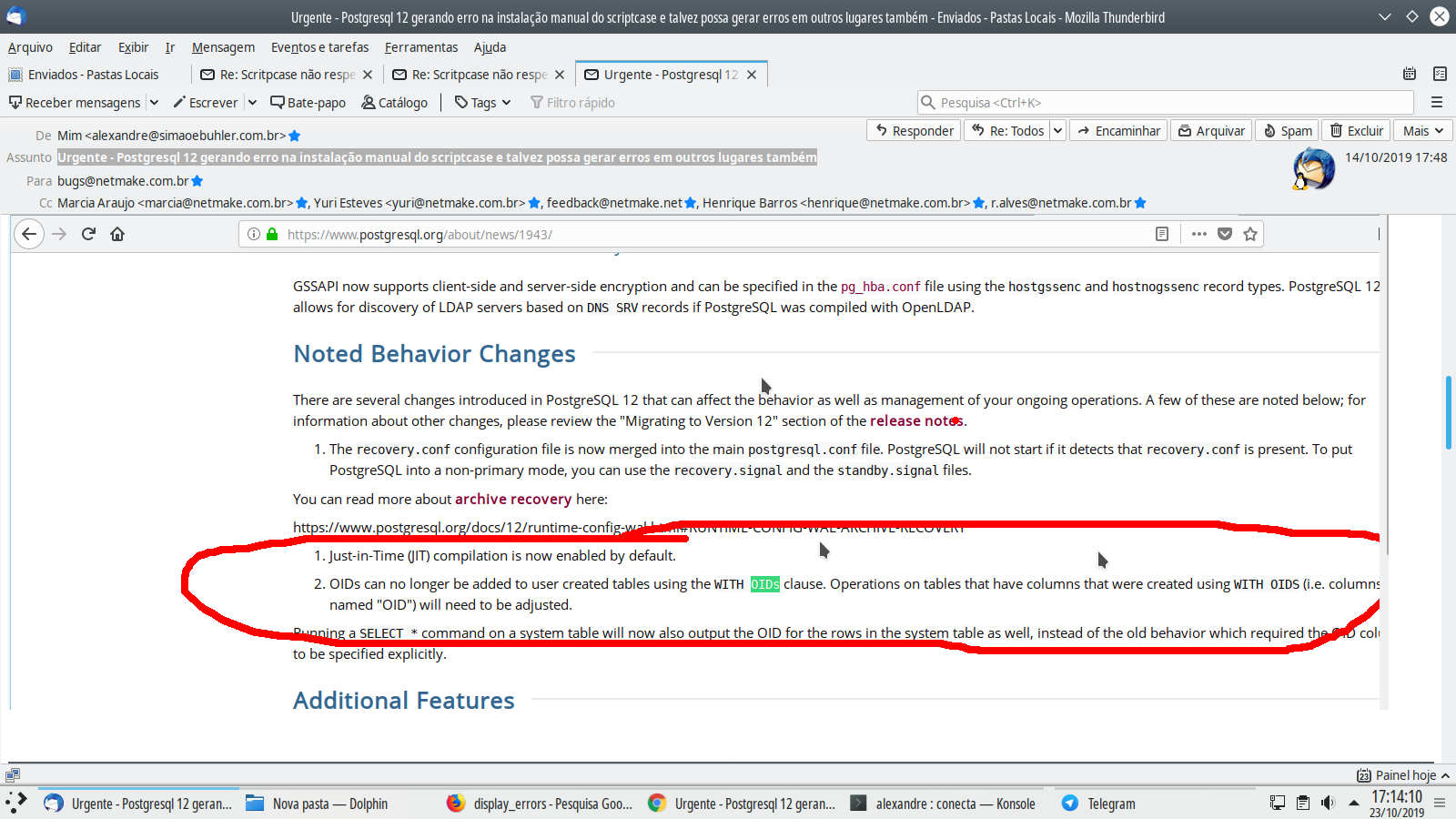1456x819 pixels.
Task: Expand hidden system tray icons arrow
Action: (x=1354, y=803)
